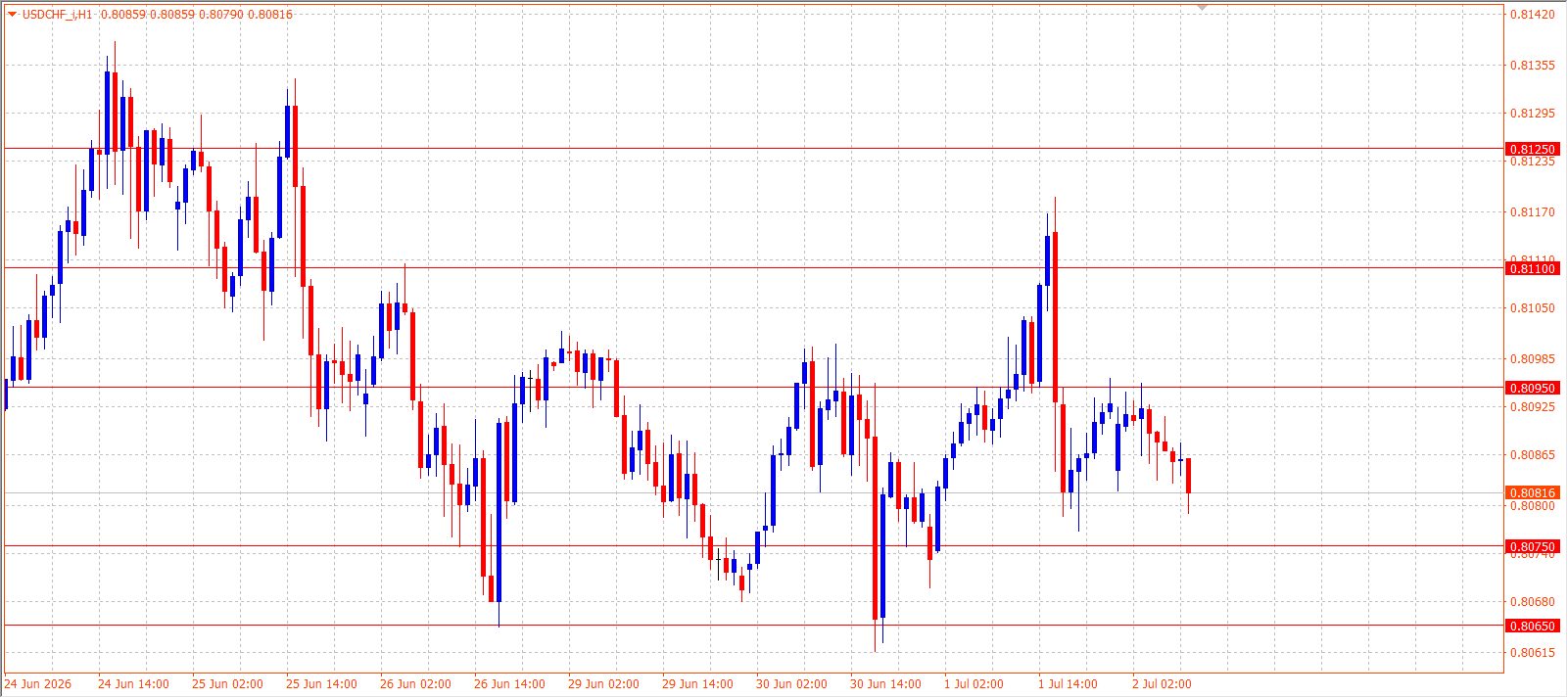Click the 0.81420 value on price scale
The image size is (1568, 698).
(x=1532, y=15)
